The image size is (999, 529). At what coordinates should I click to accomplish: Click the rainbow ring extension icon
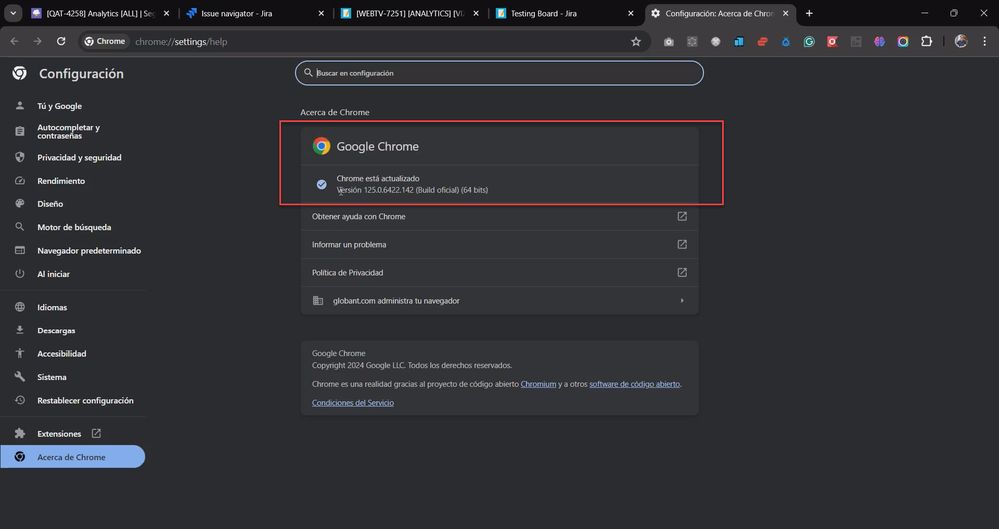point(903,41)
